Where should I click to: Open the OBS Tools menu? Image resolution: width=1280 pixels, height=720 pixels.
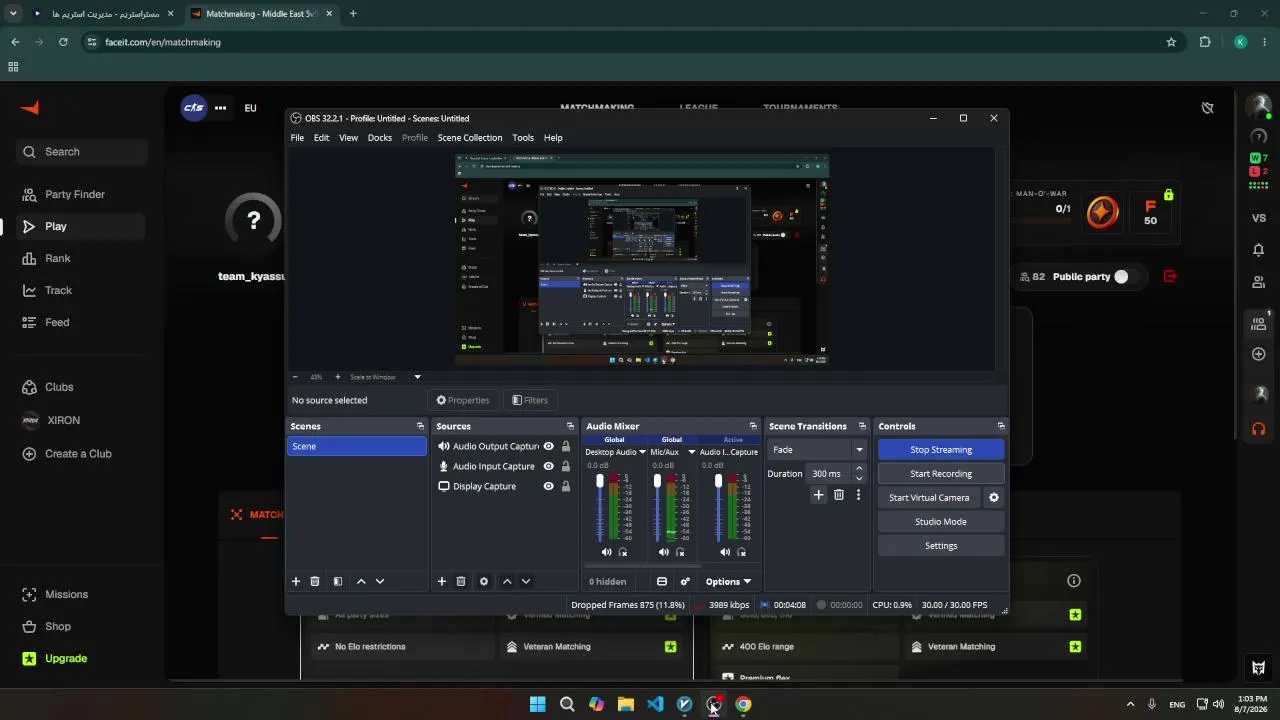point(523,138)
